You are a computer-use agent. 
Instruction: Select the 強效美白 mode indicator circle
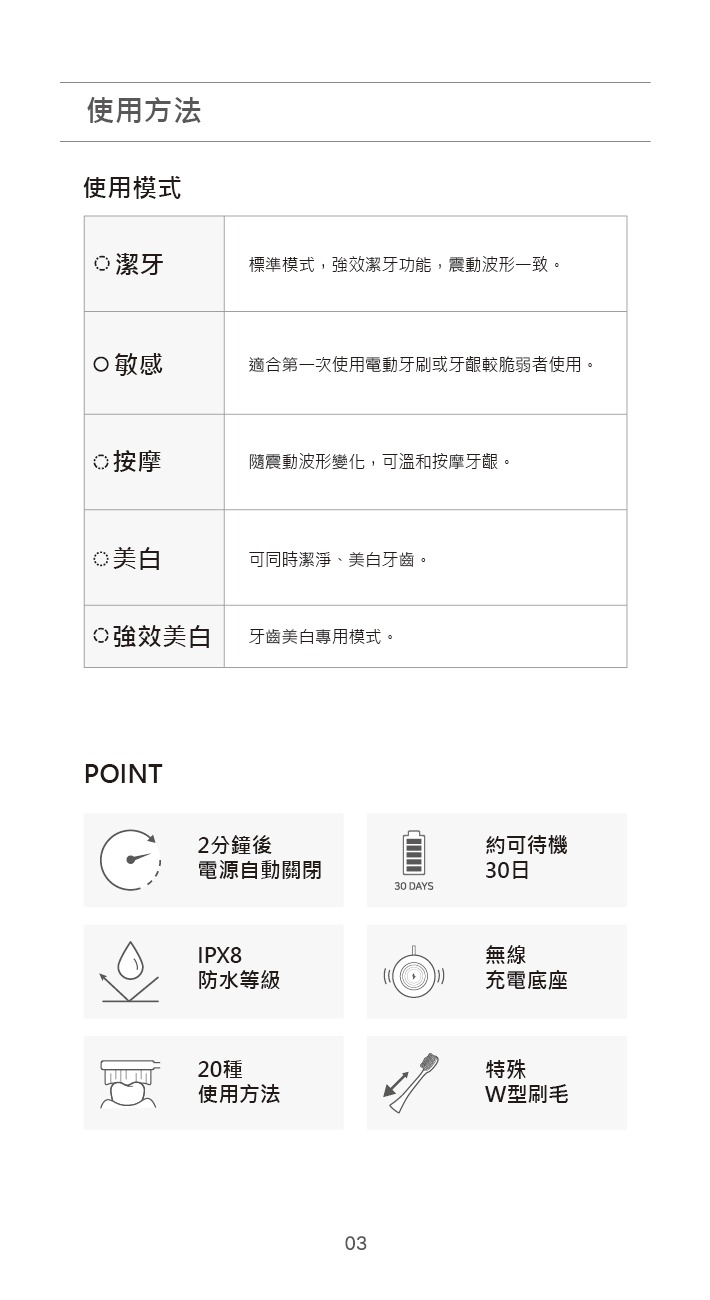click(100, 636)
